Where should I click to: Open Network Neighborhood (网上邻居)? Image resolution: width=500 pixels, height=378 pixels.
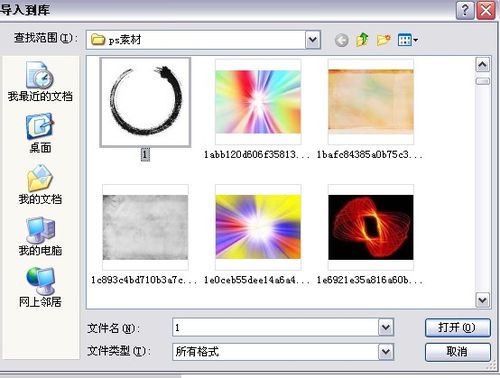[40, 288]
